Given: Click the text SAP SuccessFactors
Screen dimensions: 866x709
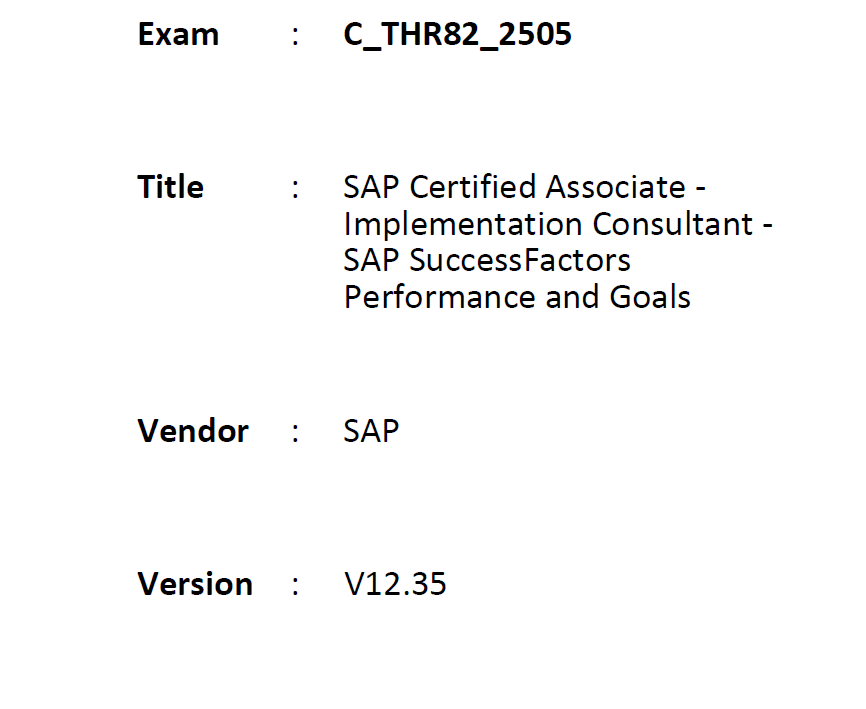Looking at the screenshot, I should 487,260.
